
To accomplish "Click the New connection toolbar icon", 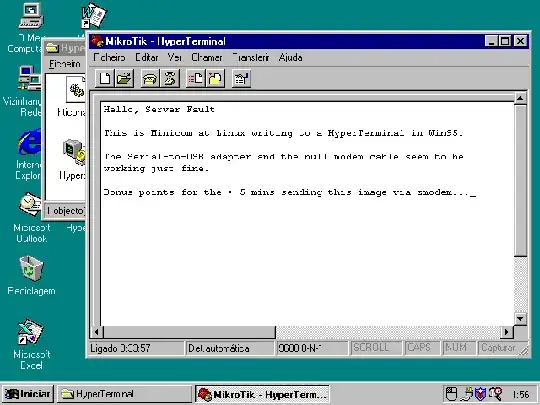I will [104, 79].
